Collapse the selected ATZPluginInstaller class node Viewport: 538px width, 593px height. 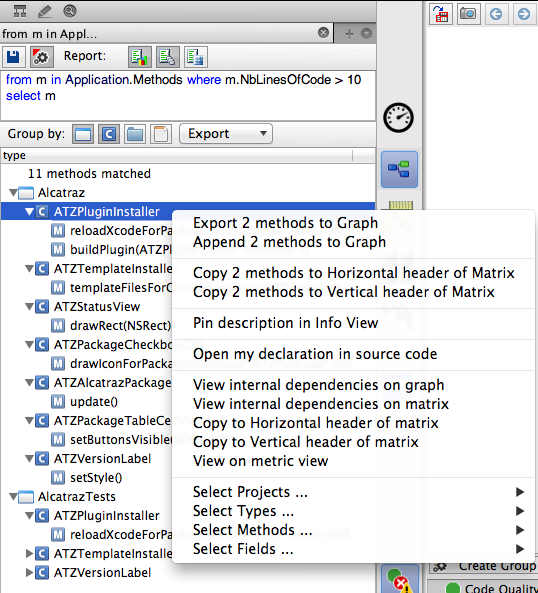coord(29,212)
